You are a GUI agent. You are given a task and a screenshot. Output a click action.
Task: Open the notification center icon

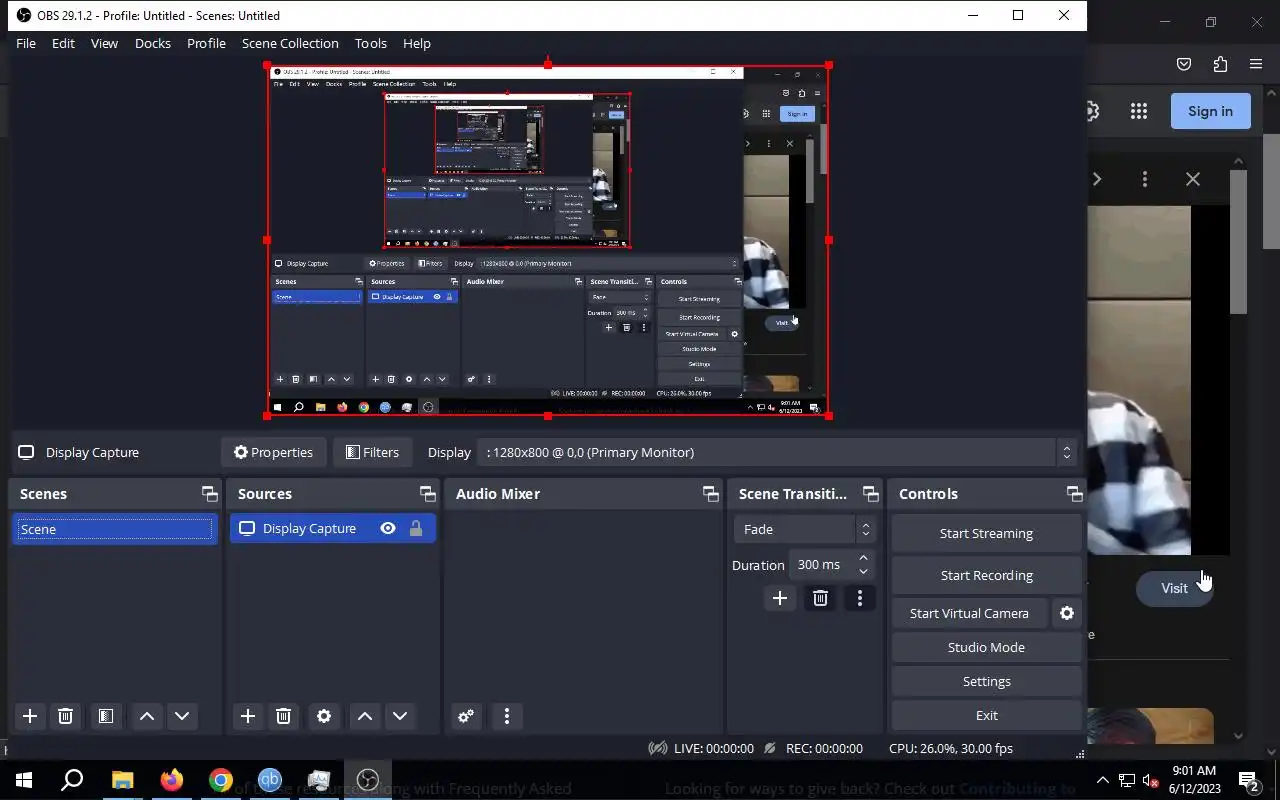1249,781
